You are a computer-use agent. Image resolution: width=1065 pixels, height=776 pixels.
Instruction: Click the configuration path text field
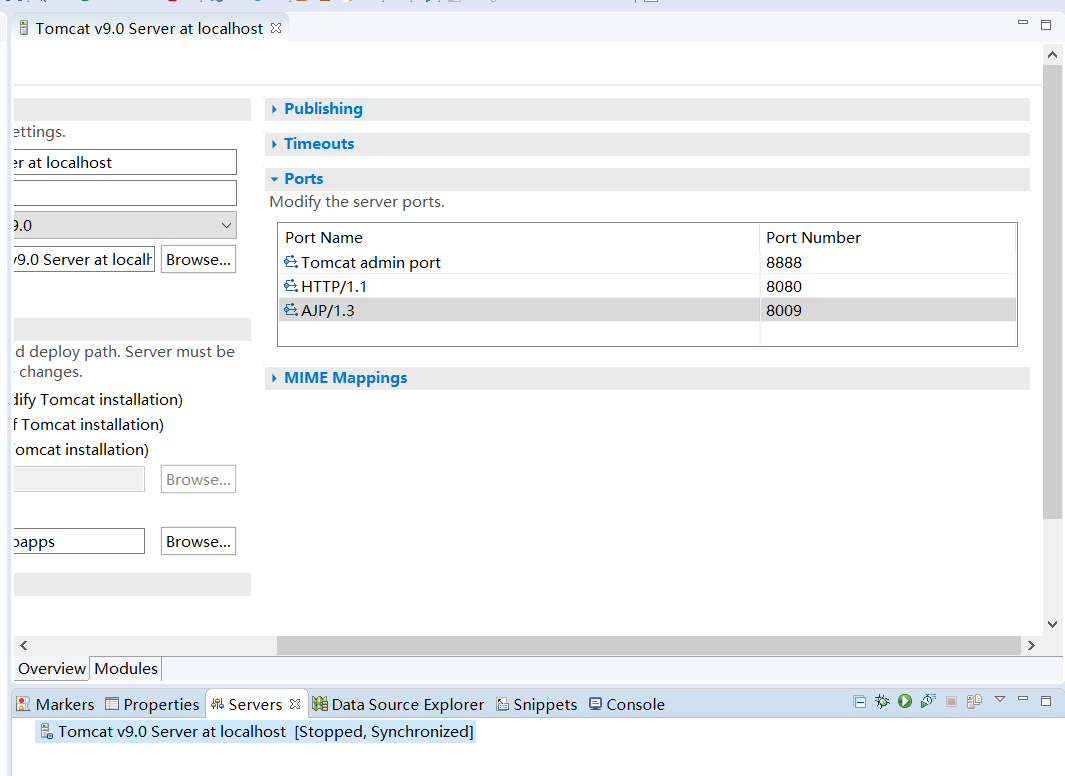pos(84,259)
